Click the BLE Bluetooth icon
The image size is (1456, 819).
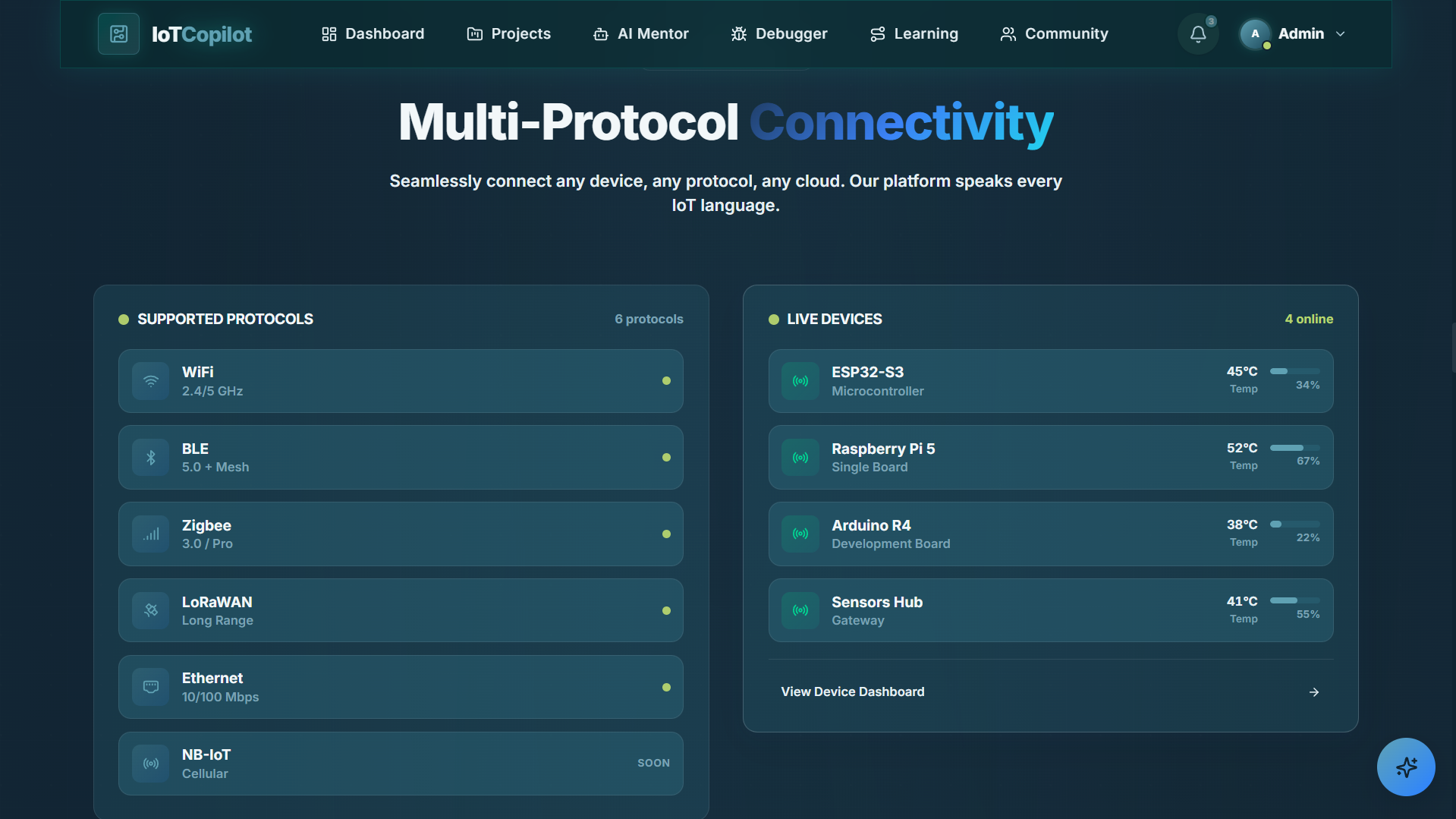click(x=151, y=458)
